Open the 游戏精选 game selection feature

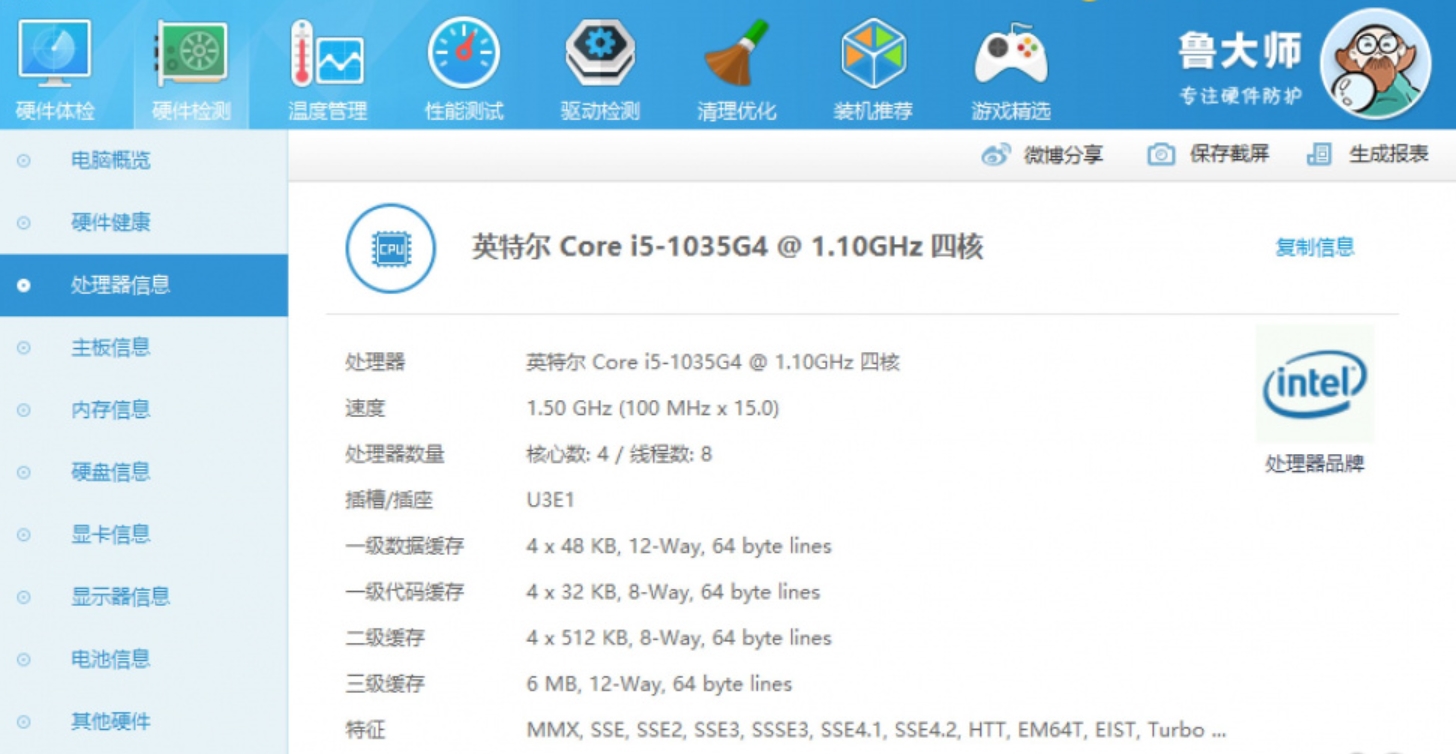point(1008,60)
